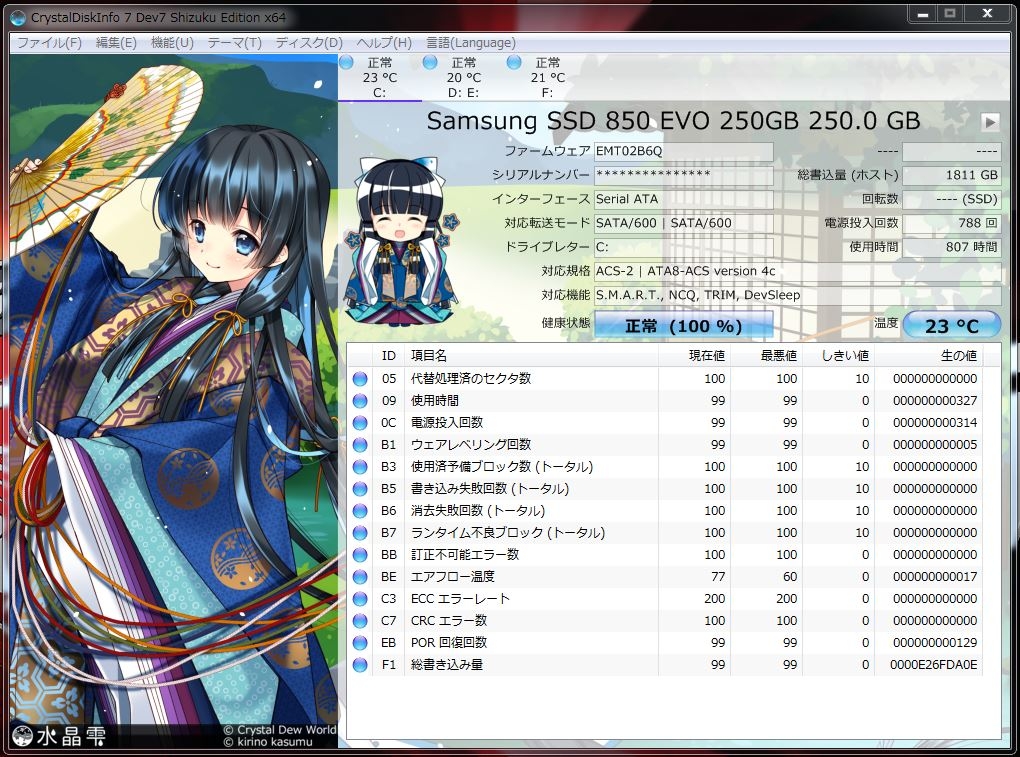The image size is (1020, 757).
Task: Minimize the CrystalDiskInfo window
Action: (x=923, y=14)
